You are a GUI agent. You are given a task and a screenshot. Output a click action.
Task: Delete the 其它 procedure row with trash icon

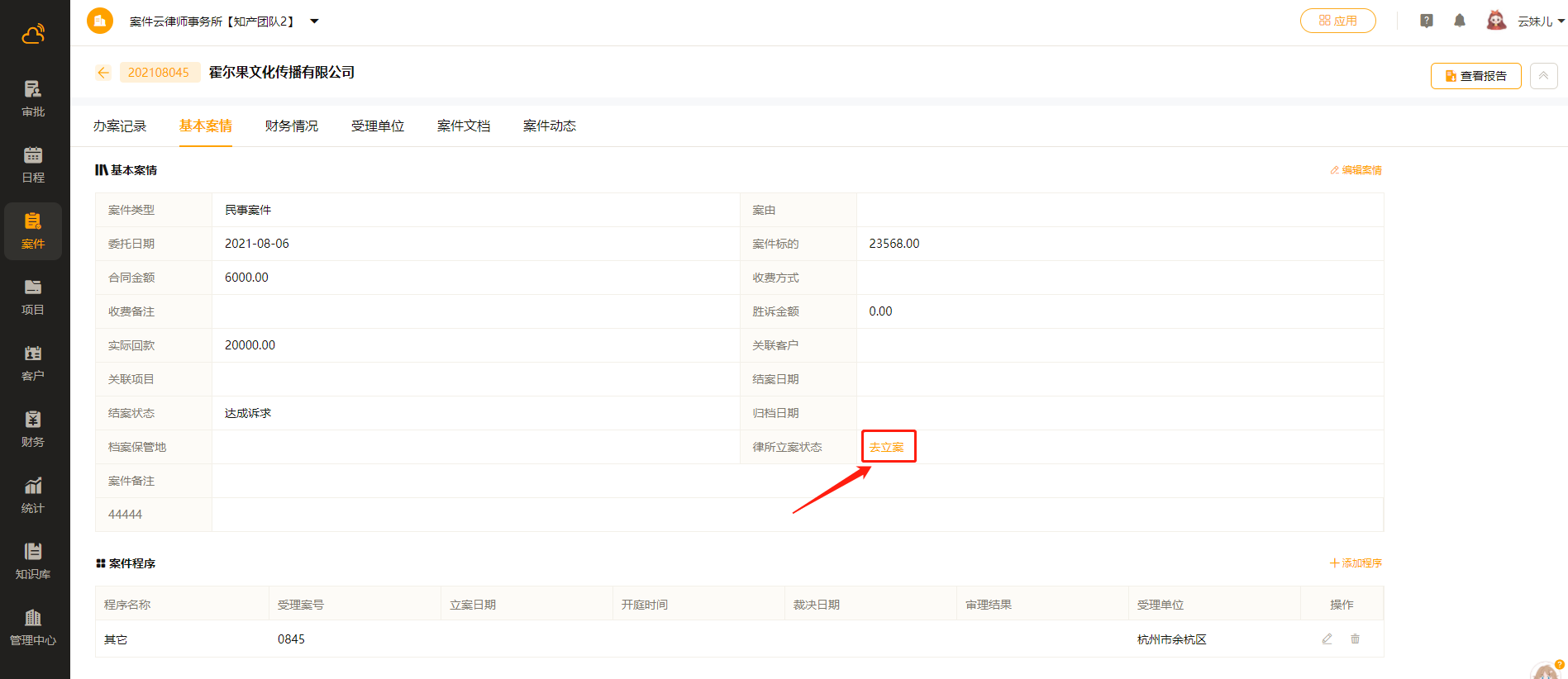(1355, 639)
